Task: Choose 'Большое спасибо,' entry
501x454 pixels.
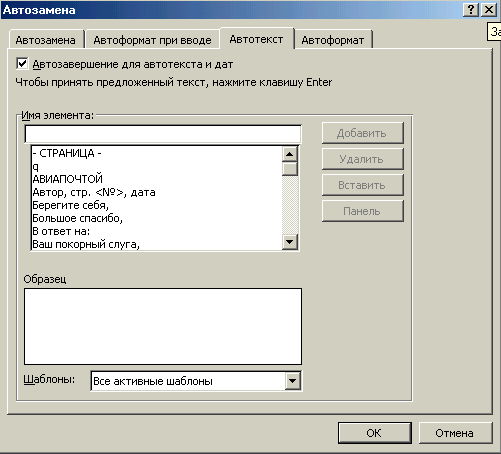Action: (157, 218)
